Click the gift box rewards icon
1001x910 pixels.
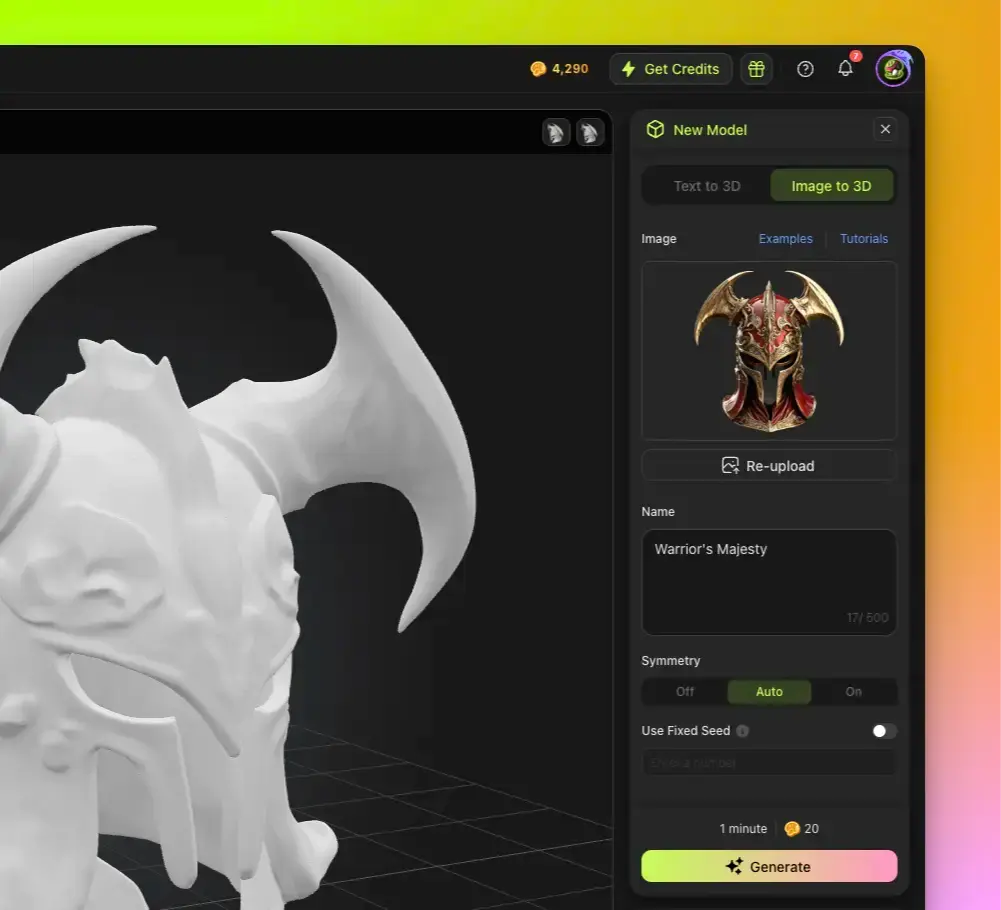point(756,69)
